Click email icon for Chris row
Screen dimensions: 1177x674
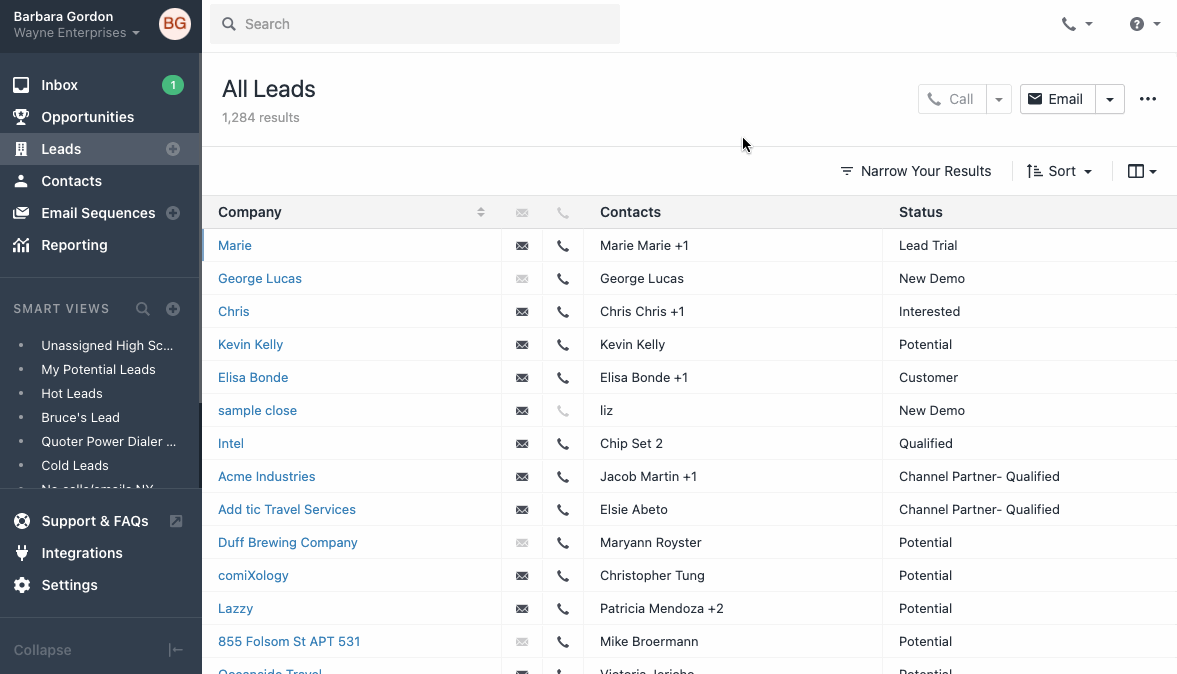tap(522, 311)
